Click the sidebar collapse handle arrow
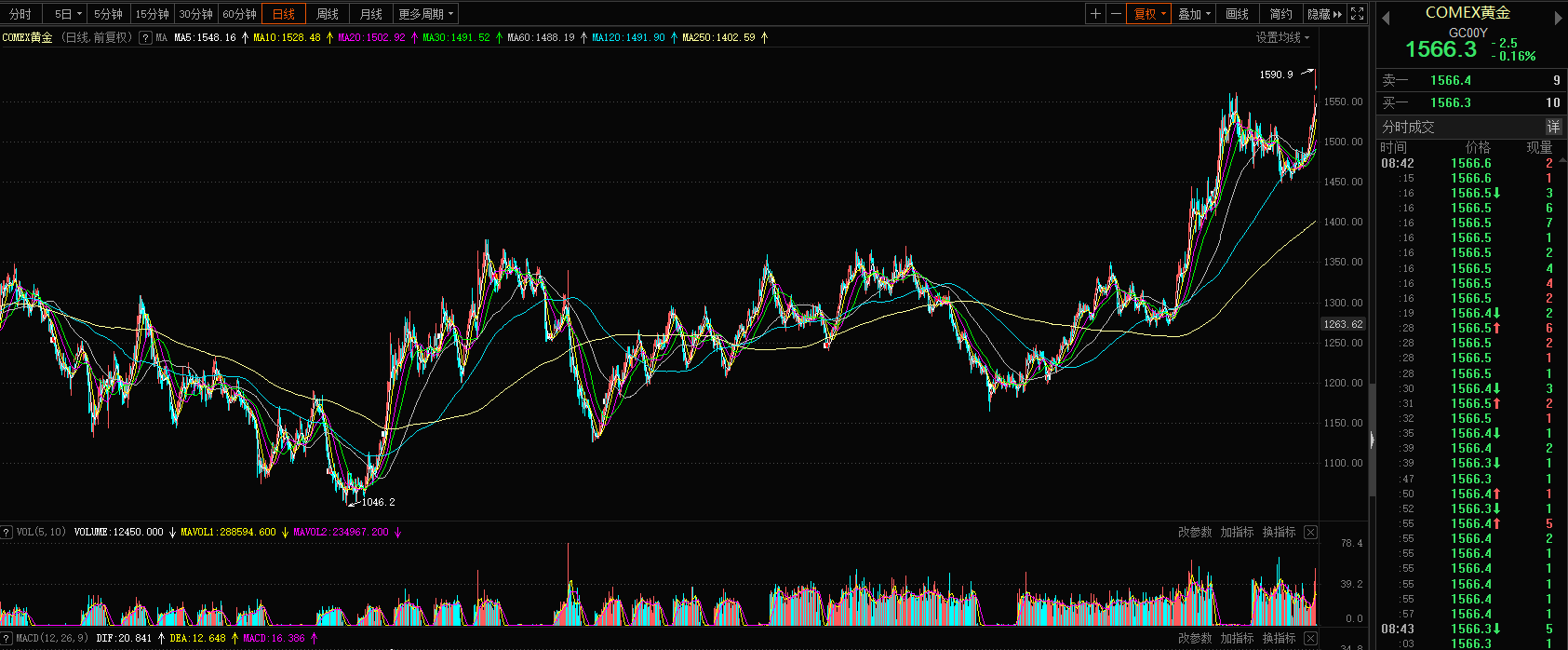This screenshot has width=1568, height=650. [1372, 440]
